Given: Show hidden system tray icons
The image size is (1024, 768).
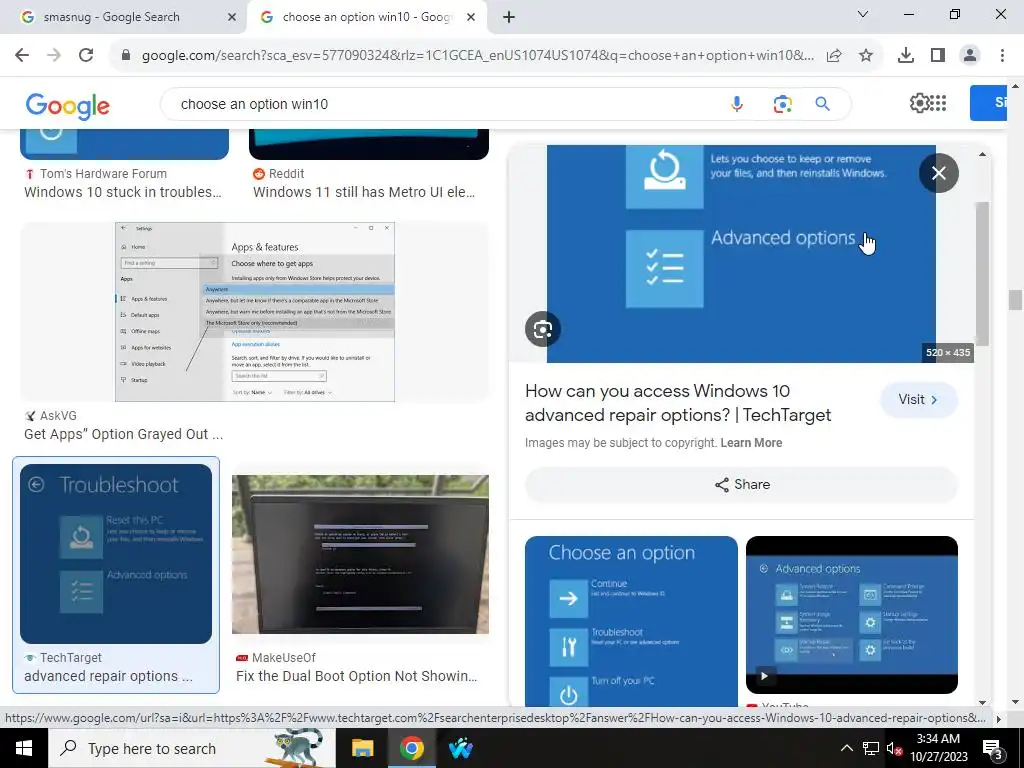Looking at the screenshot, I should [846, 748].
